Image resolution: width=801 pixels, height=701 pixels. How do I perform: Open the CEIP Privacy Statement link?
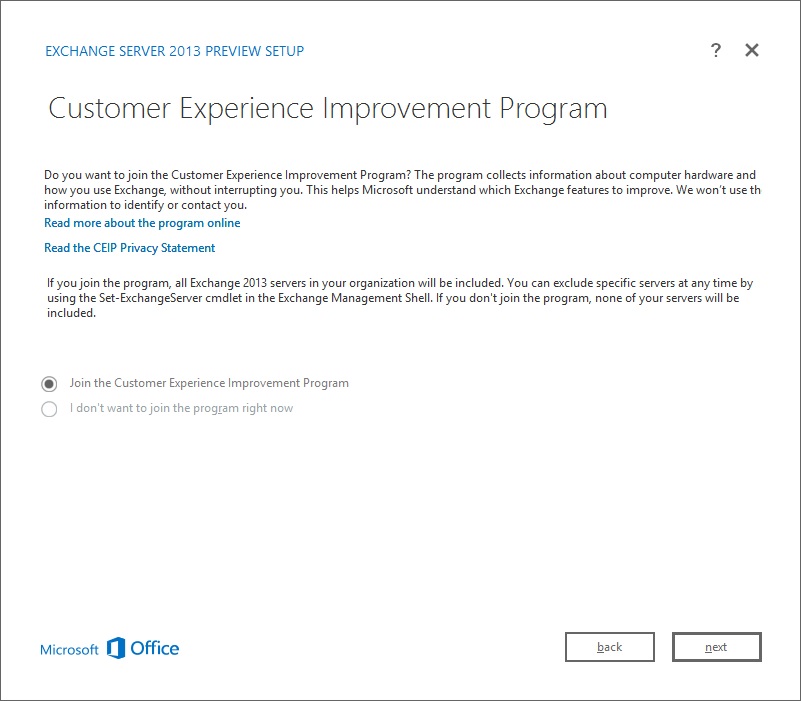pyautogui.click(x=127, y=247)
